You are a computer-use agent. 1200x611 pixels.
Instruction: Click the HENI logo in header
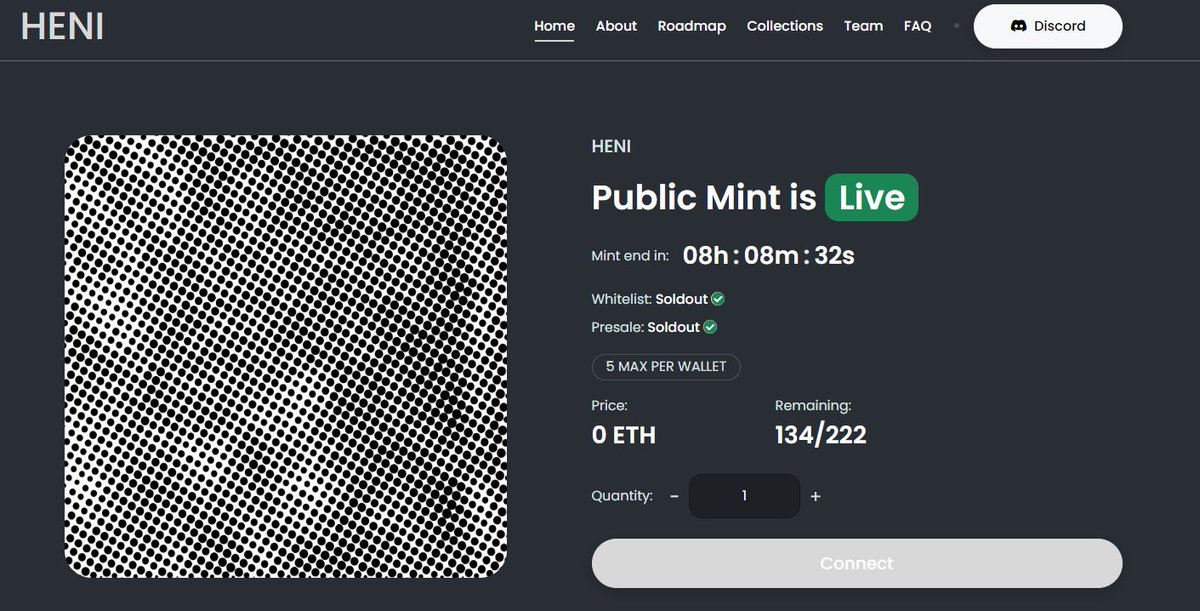(x=62, y=26)
